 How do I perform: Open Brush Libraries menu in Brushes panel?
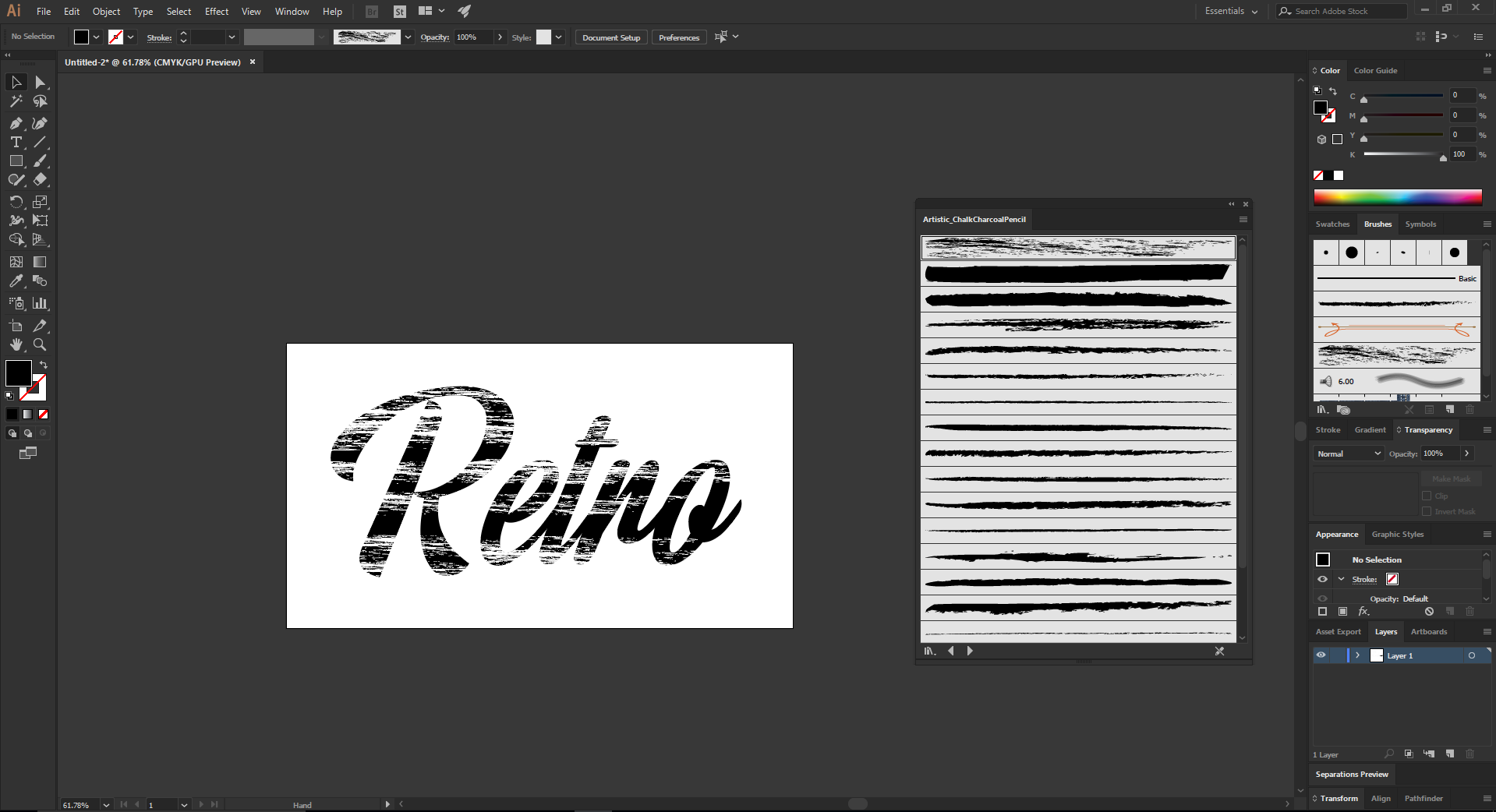pos(1323,409)
